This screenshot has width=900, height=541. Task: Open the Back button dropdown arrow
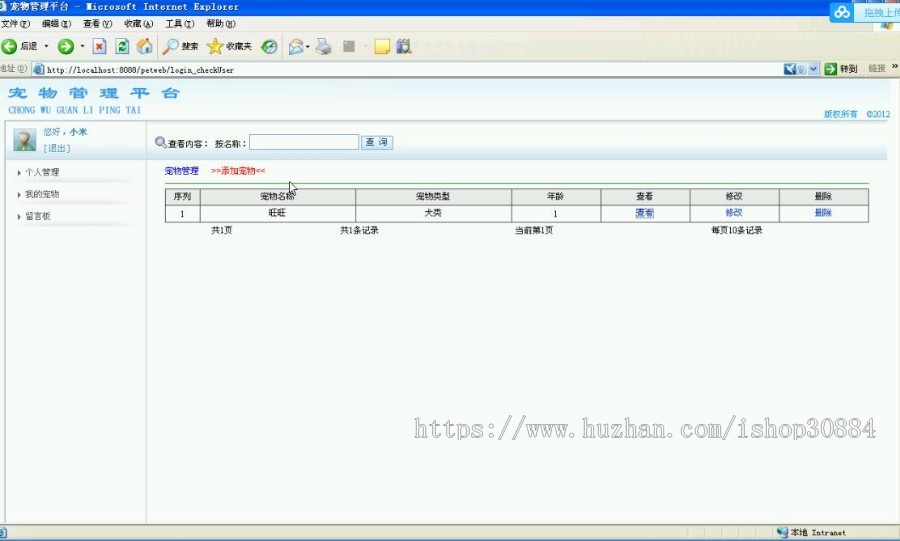point(46,46)
